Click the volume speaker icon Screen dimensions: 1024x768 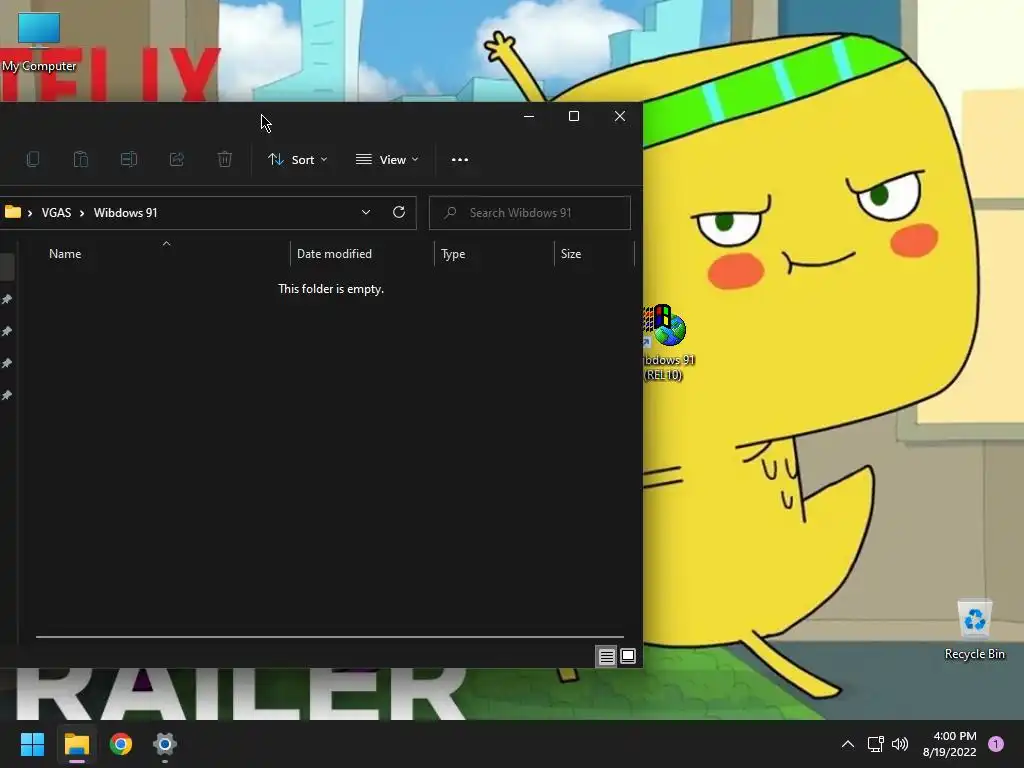pyautogui.click(x=900, y=744)
